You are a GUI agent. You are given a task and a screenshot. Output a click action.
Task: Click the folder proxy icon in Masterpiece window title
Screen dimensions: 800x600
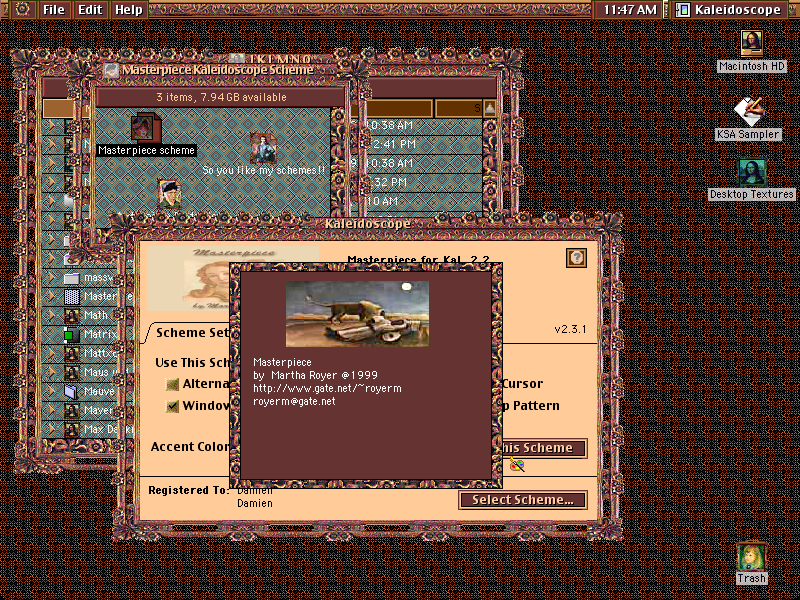(x=111, y=70)
